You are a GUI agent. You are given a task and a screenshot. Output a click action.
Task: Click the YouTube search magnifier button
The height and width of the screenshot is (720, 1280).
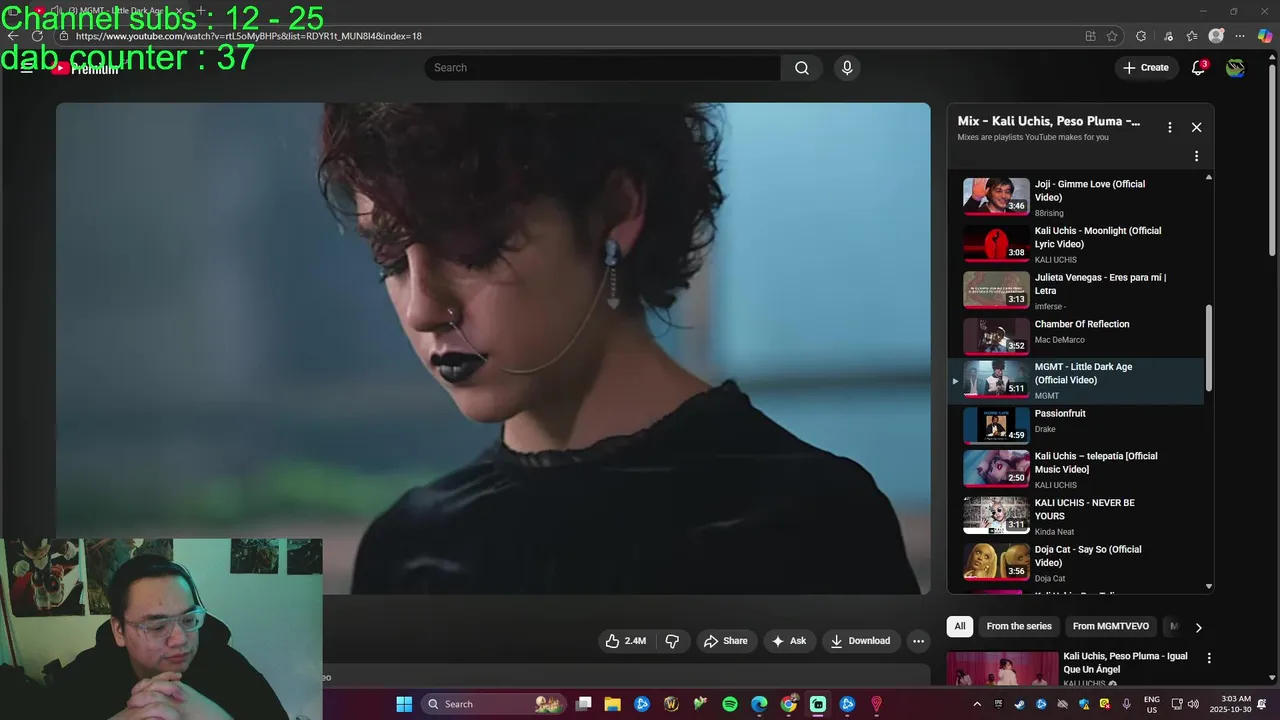click(802, 68)
